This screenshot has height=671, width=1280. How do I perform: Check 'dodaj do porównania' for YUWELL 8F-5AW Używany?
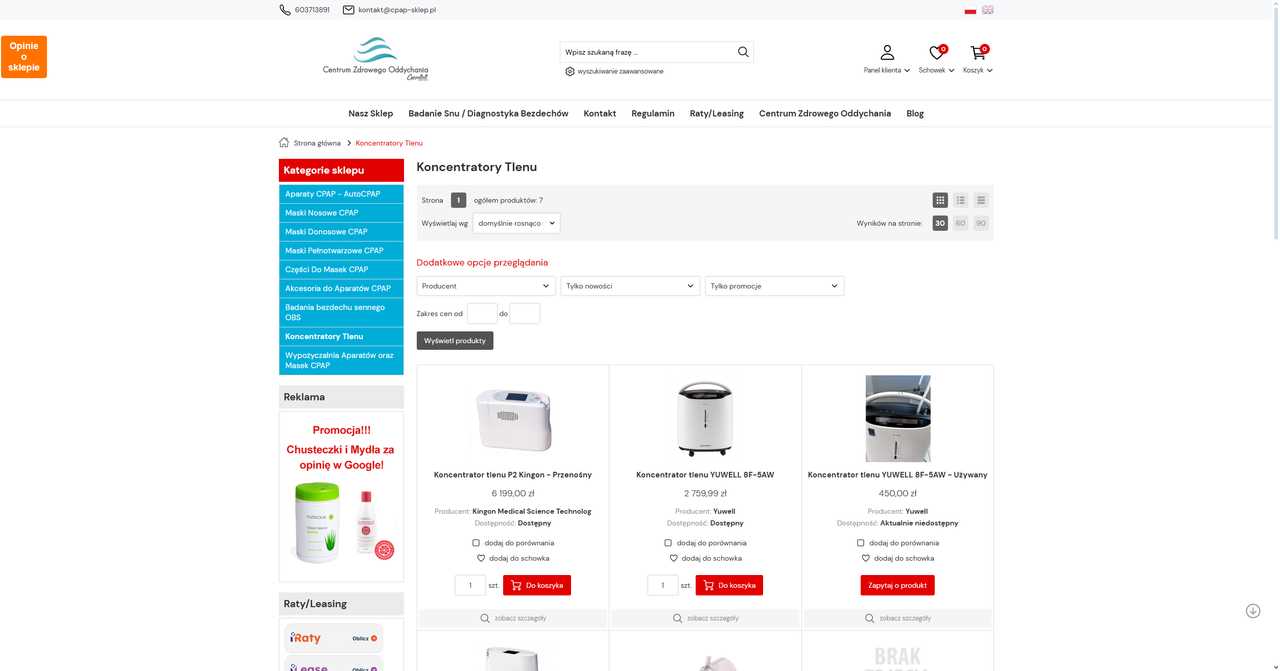tap(860, 543)
